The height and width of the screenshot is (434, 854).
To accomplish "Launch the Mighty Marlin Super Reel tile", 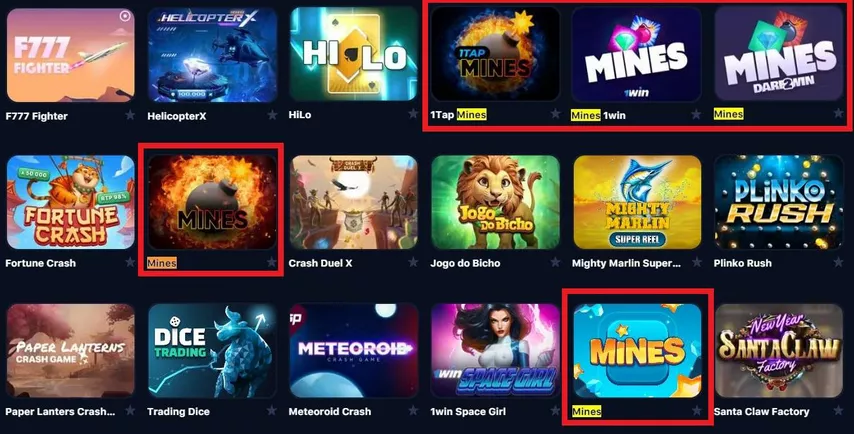I will (x=637, y=202).
